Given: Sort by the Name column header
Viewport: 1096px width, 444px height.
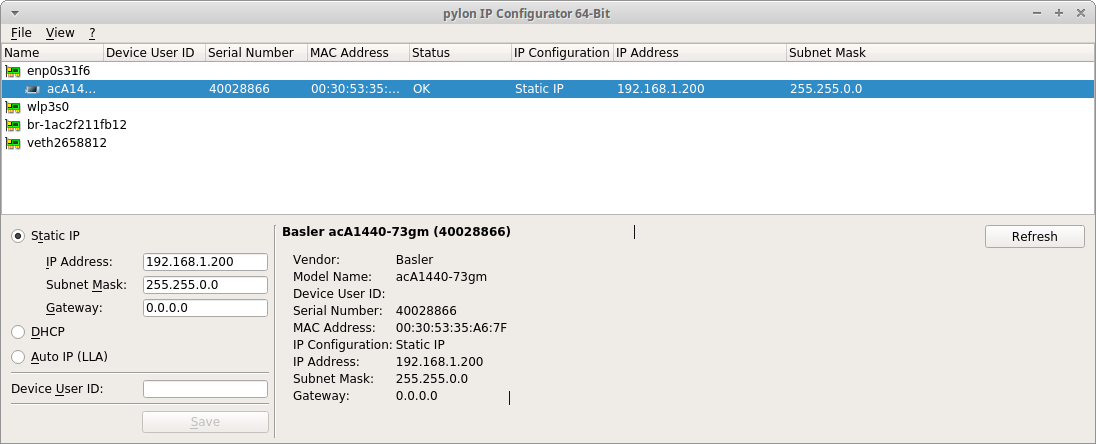Looking at the screenshot, I should click(x=52, y=53).
